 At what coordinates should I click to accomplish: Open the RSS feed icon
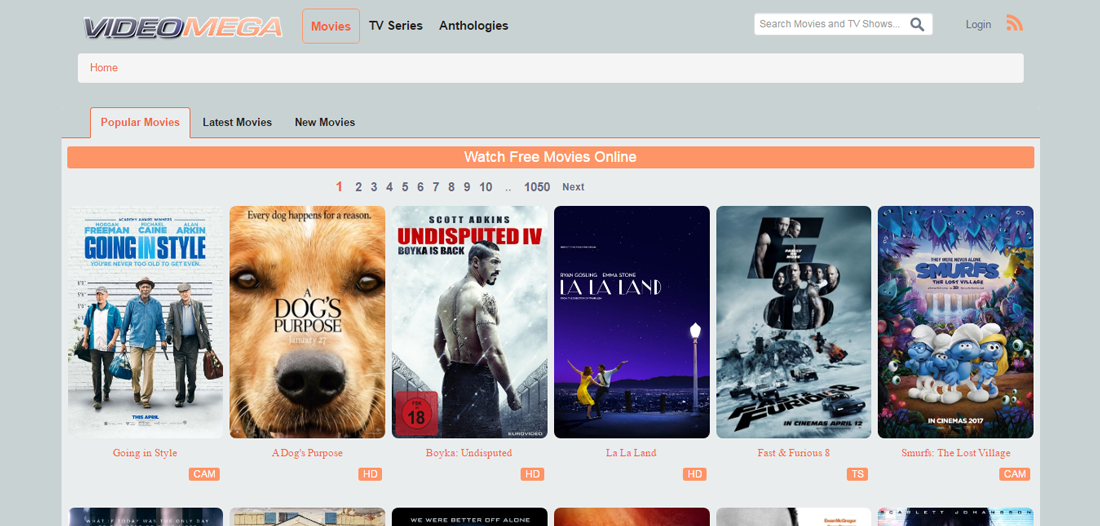[x=1014, y=23]
